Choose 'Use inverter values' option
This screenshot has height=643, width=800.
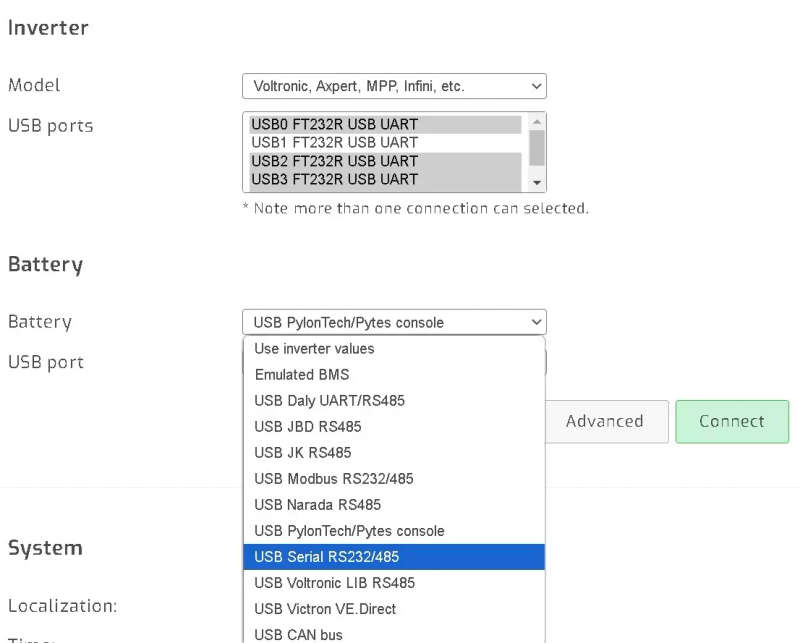[x=394, y=349]
